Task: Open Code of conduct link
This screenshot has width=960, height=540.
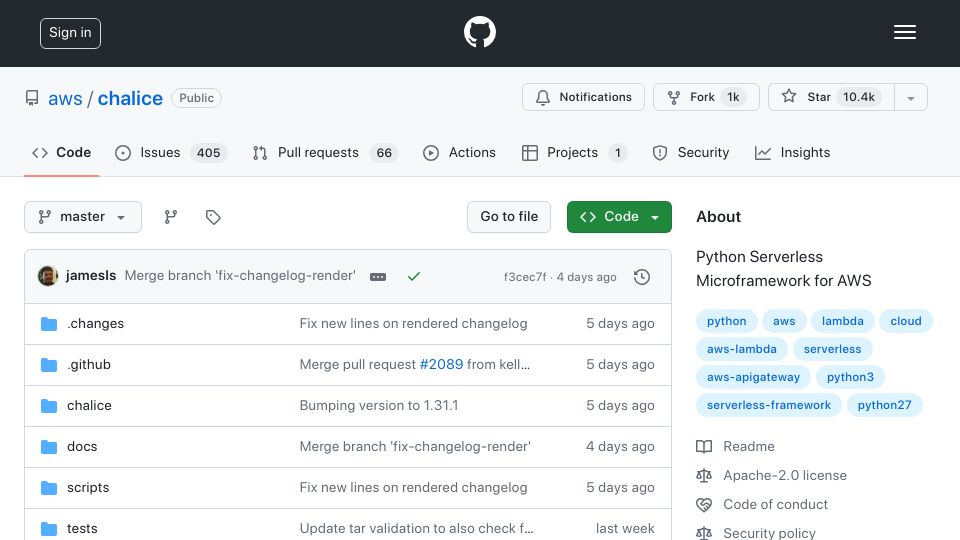Action: tap(762, 504)
